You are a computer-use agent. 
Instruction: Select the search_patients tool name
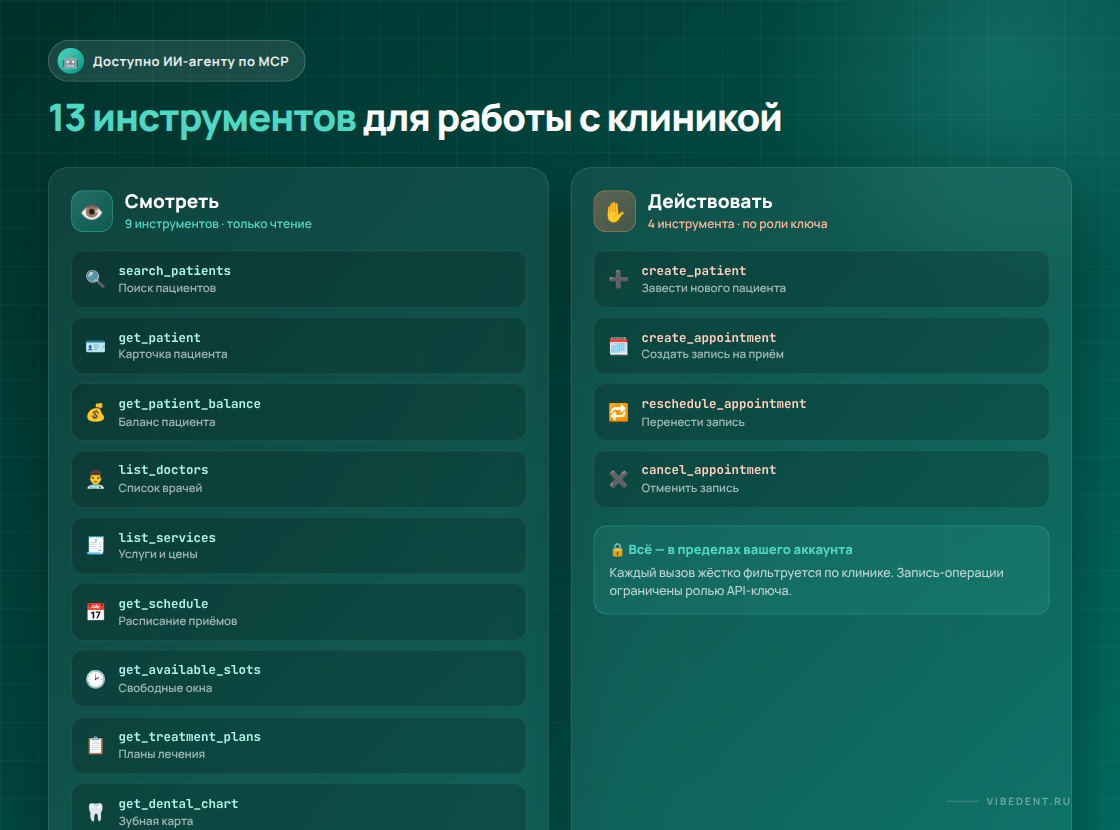click(174, 271)
